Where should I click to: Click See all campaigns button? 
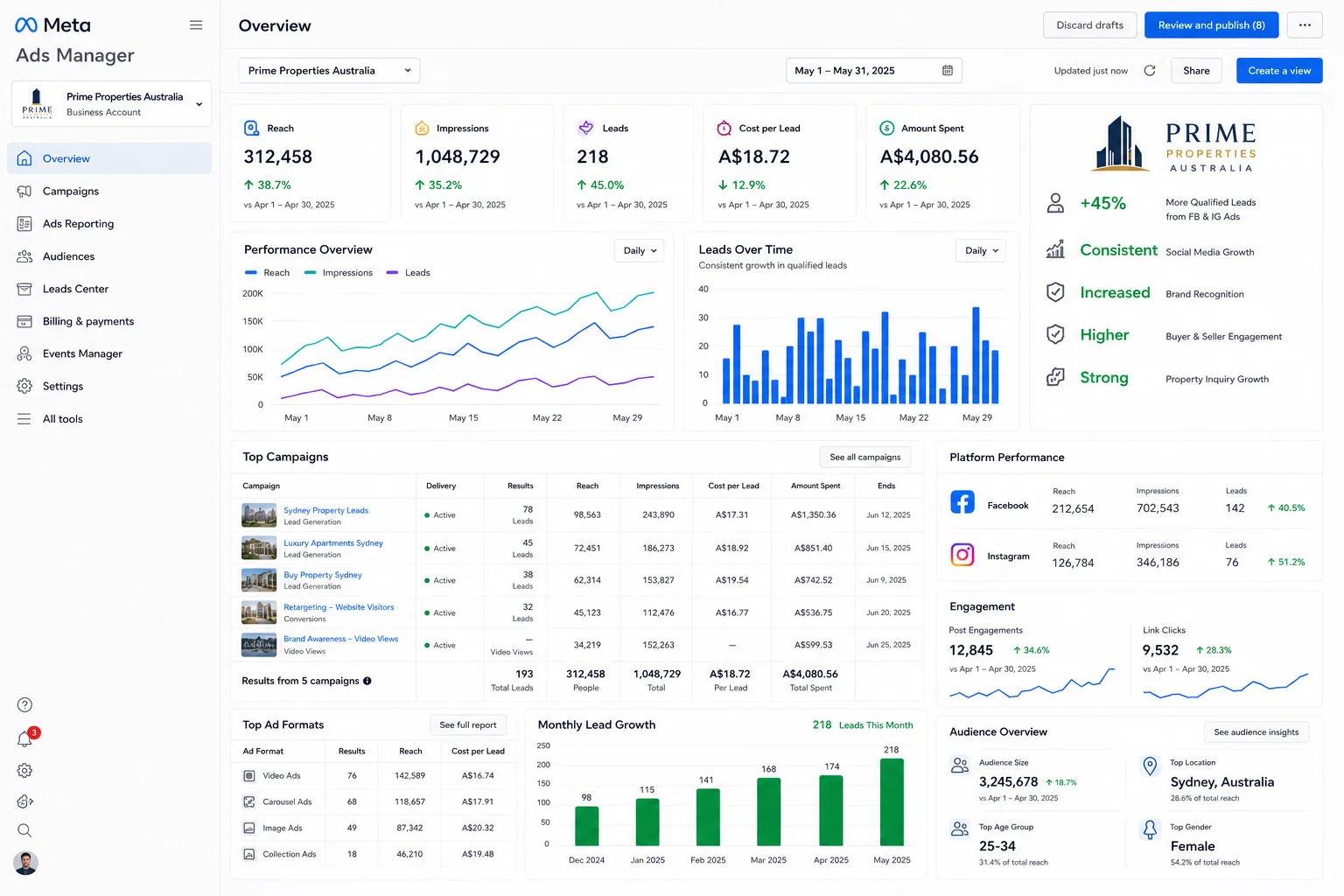point(864,458)
